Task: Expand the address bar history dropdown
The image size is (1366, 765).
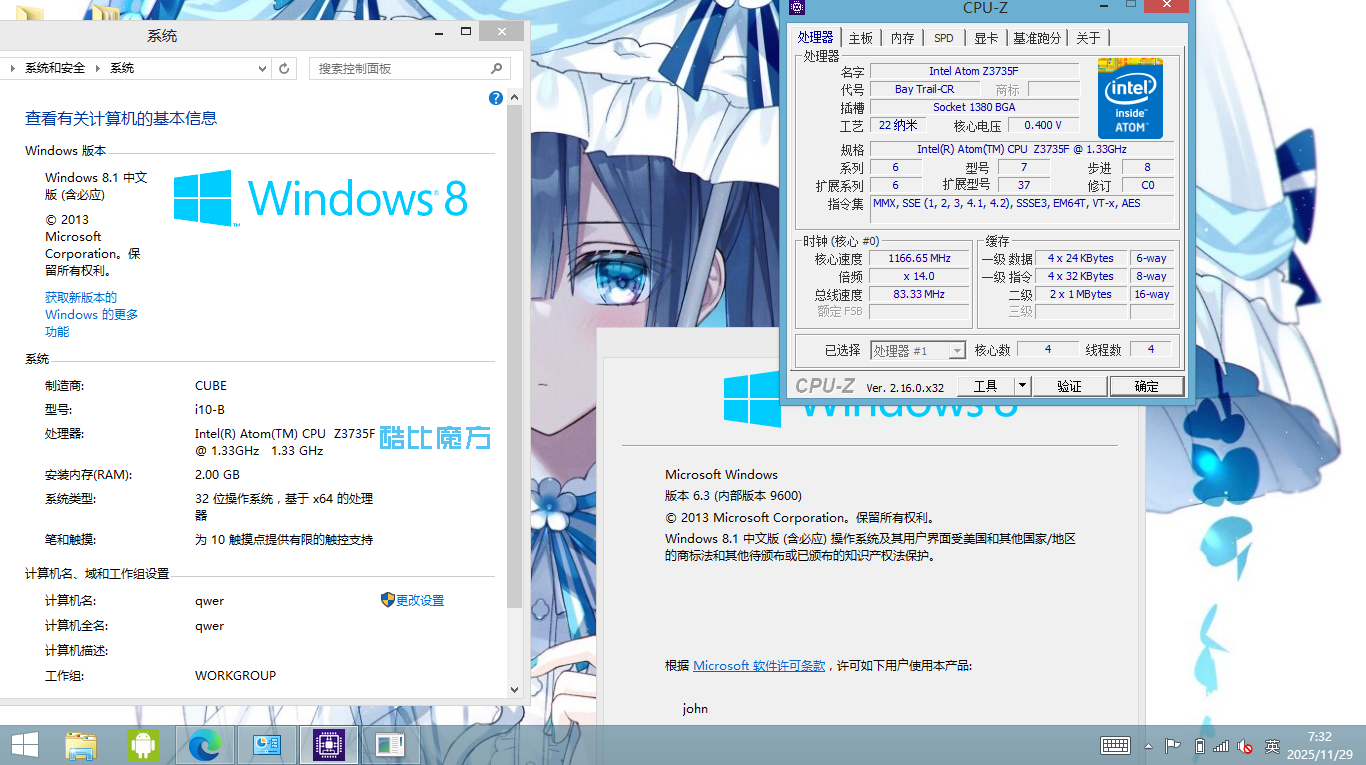Action: [x=262, y=68]
